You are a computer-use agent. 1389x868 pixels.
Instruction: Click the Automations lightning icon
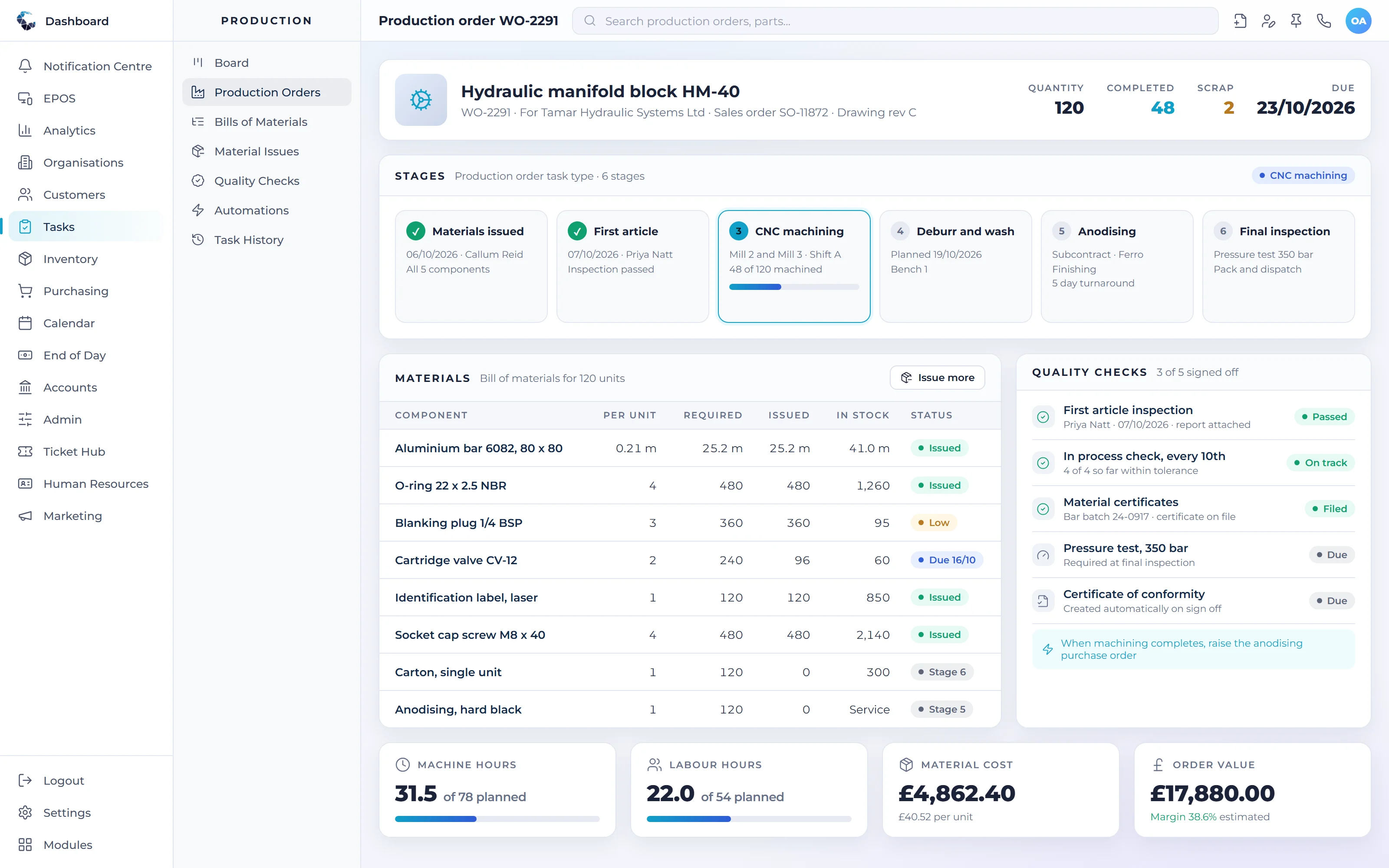pos(198,210)
